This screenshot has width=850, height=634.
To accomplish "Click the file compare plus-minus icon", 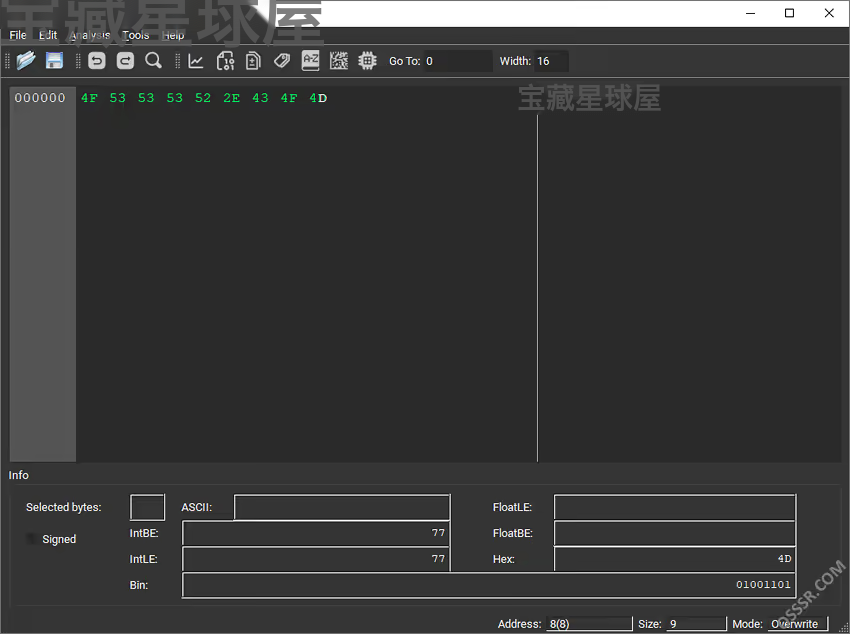I will tap(253, 61).
